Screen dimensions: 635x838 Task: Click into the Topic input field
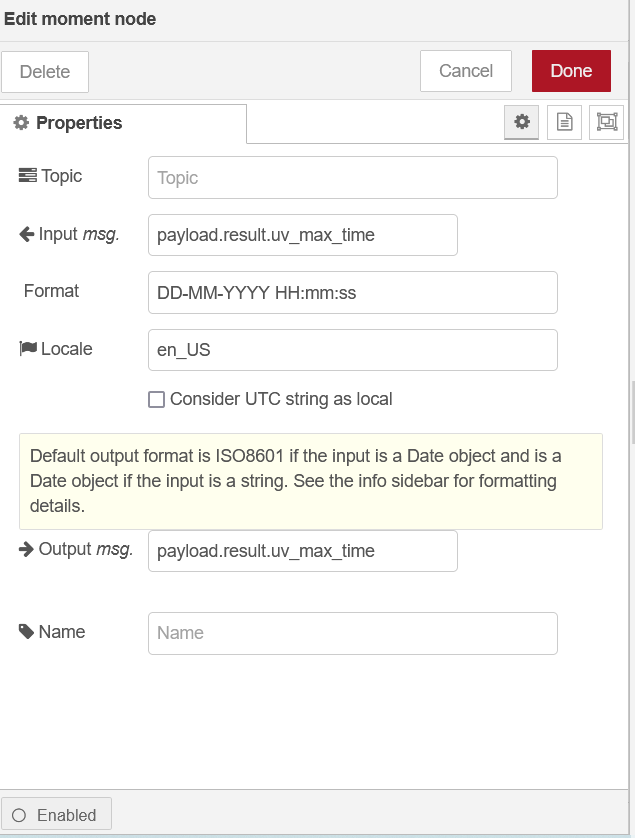tap(352, 178)
